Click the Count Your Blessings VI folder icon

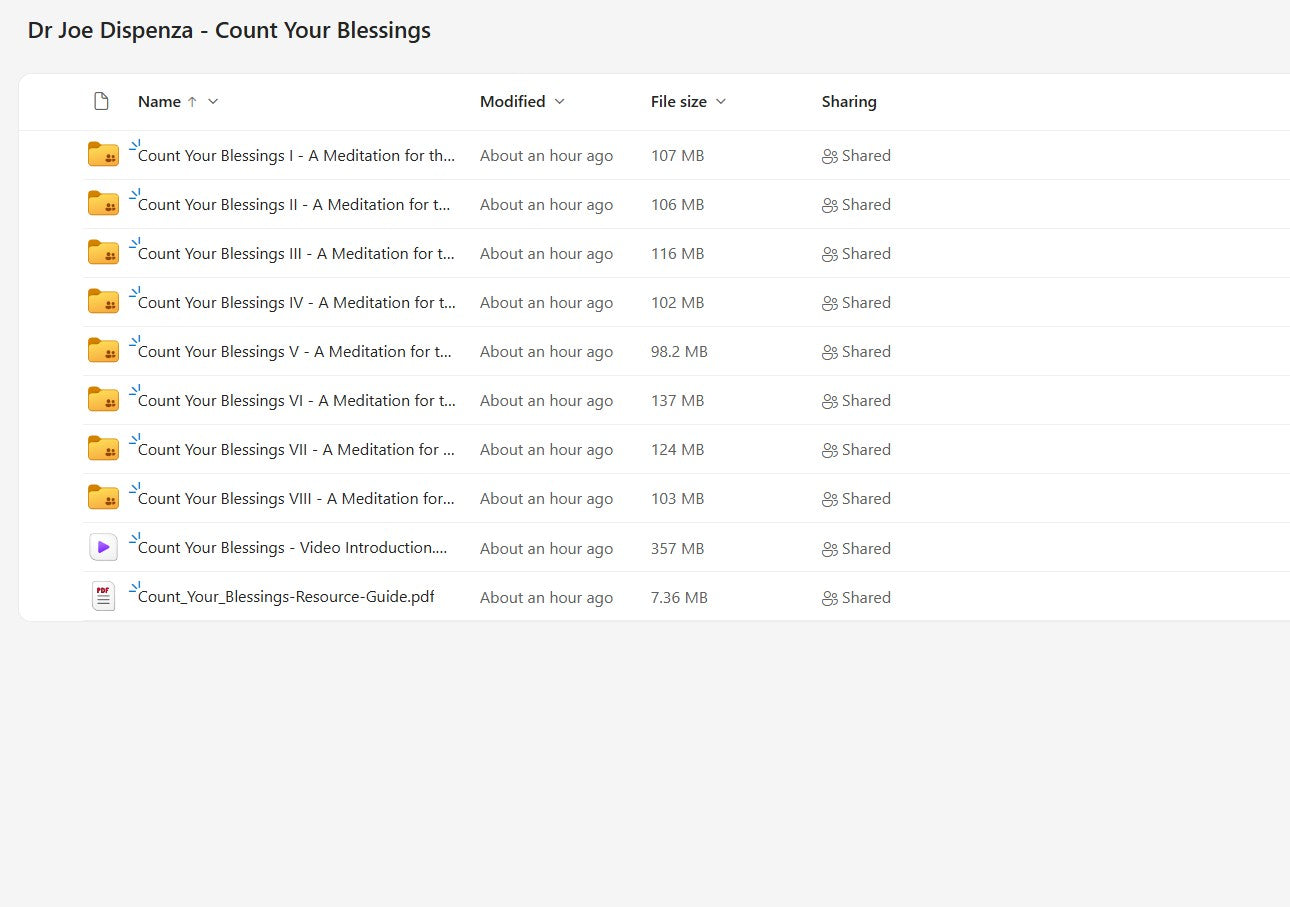(x=103, y=400)
